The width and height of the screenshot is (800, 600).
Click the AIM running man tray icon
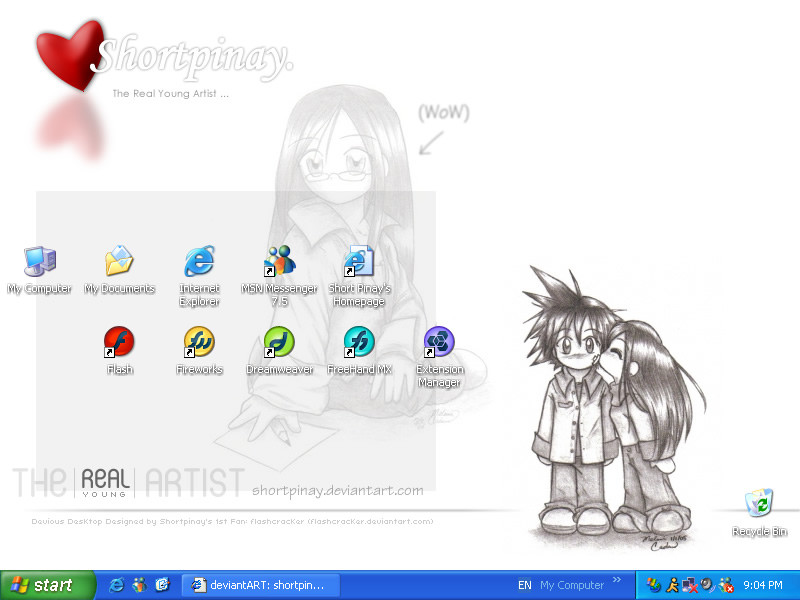point(672,585)
